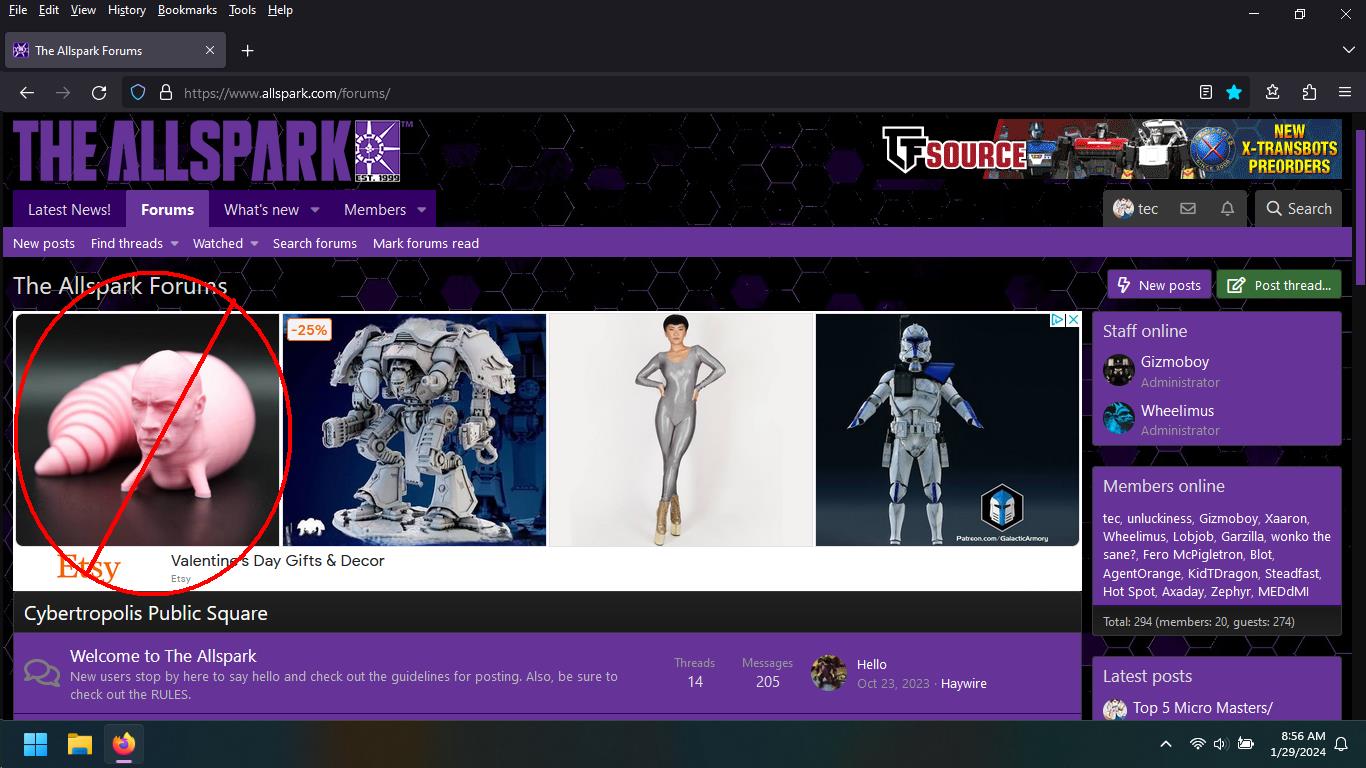Click Firefox icon in Windows taskbar
Screen dimensions: 1366x768
point(124,744)
